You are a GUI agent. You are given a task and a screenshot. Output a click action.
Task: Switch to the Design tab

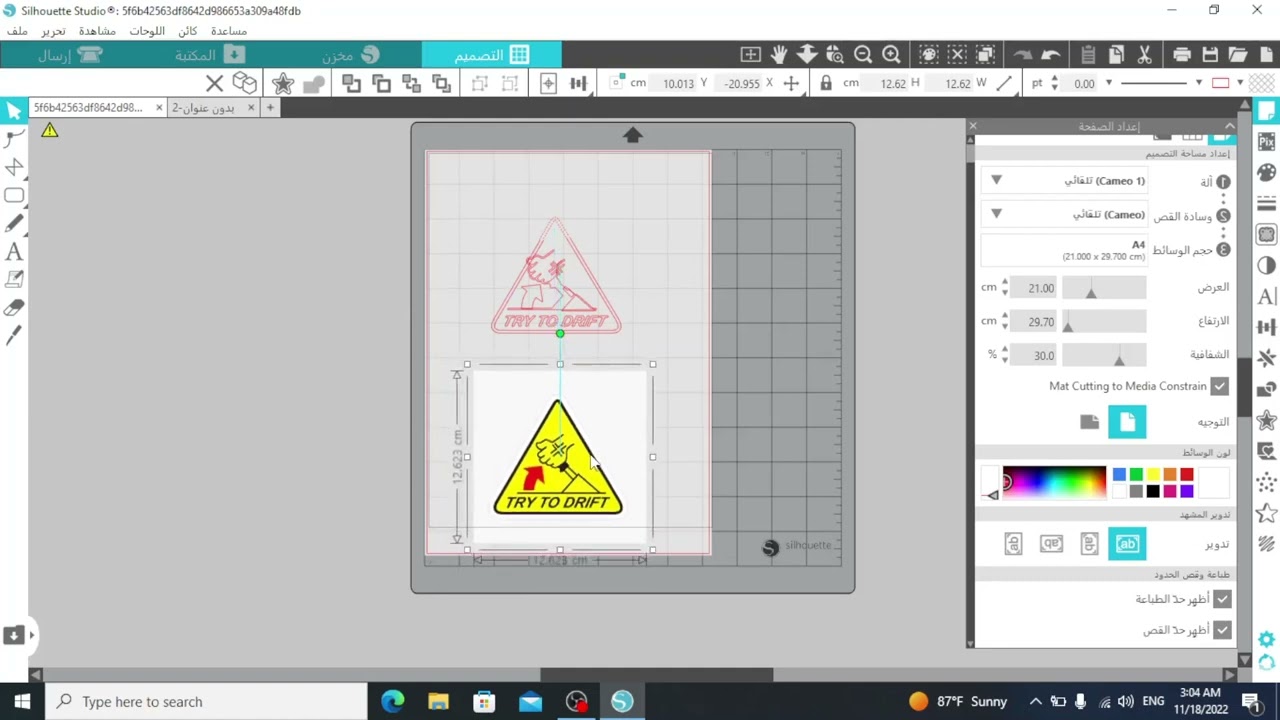pyautogui.click(x=491, y=55)
